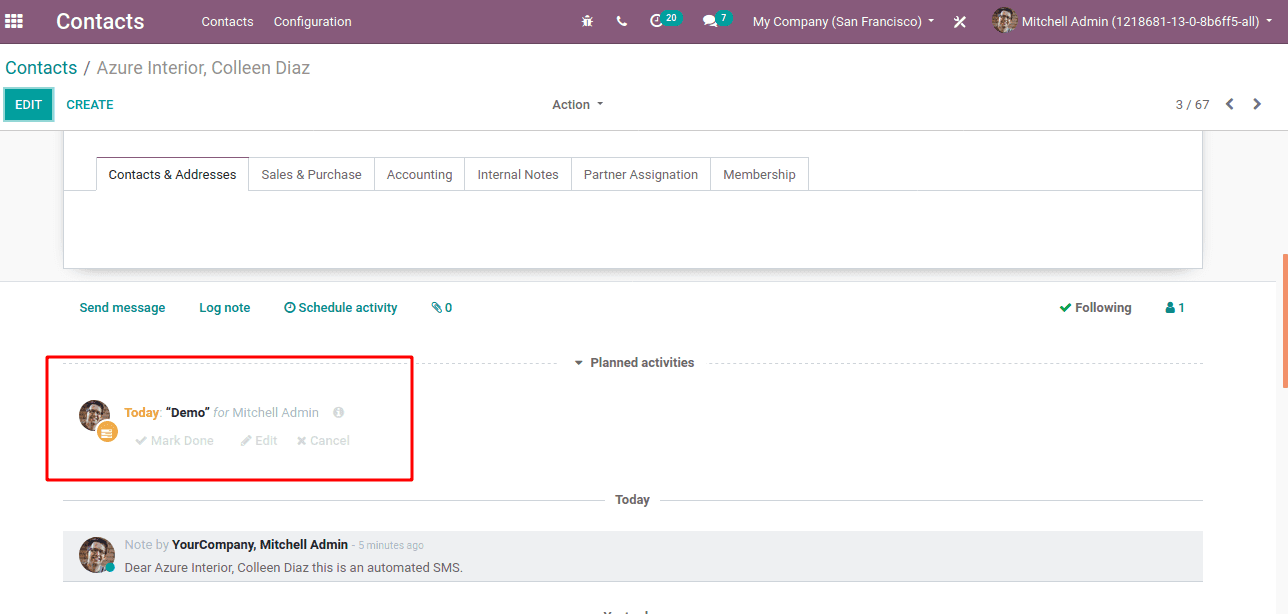Click Mitchell Admin avatar in top bar

click(x=1004, y=20)
